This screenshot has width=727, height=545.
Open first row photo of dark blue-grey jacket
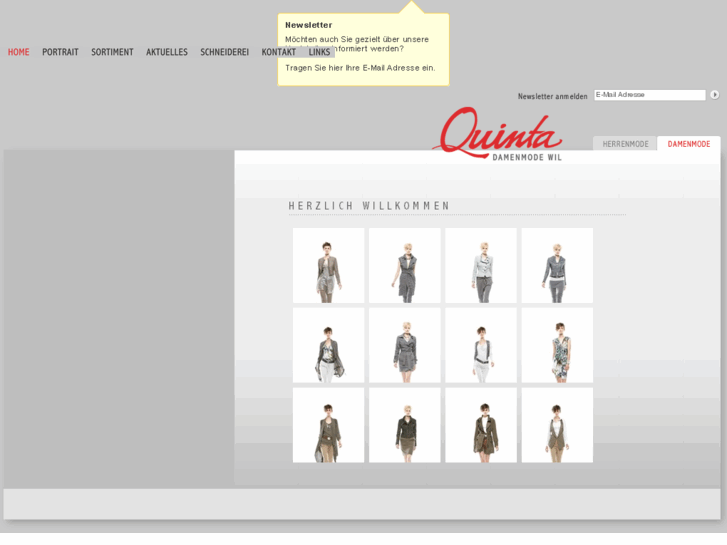click(x=557, y=265)
